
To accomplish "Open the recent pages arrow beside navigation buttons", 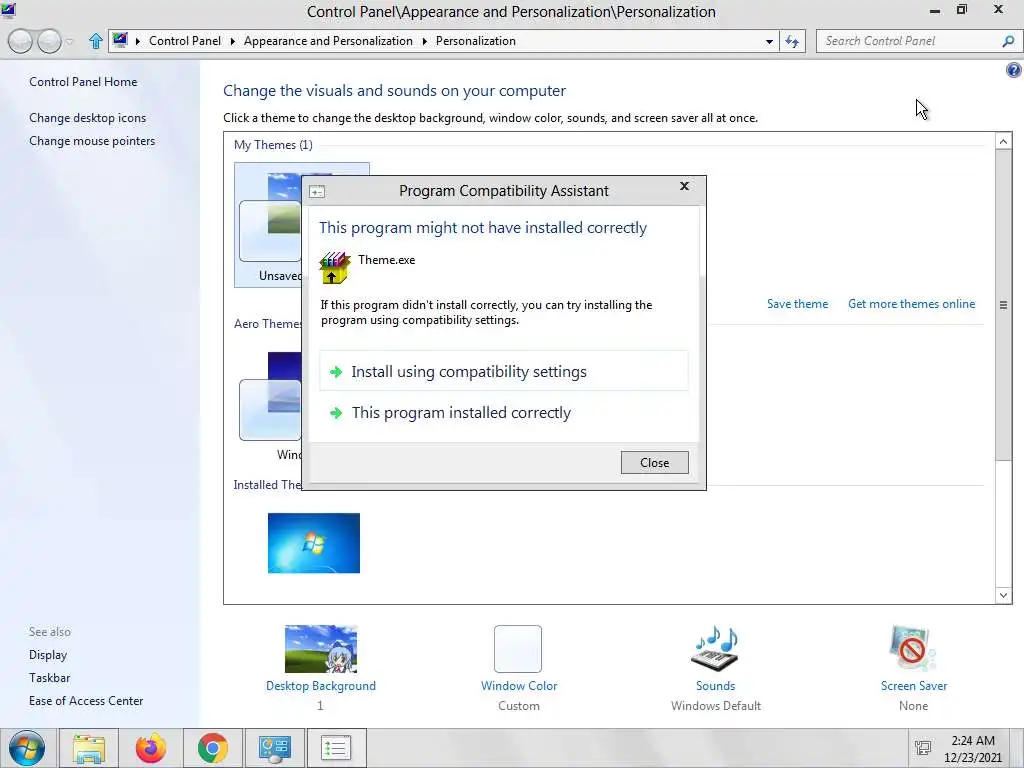I will point(70,42).
